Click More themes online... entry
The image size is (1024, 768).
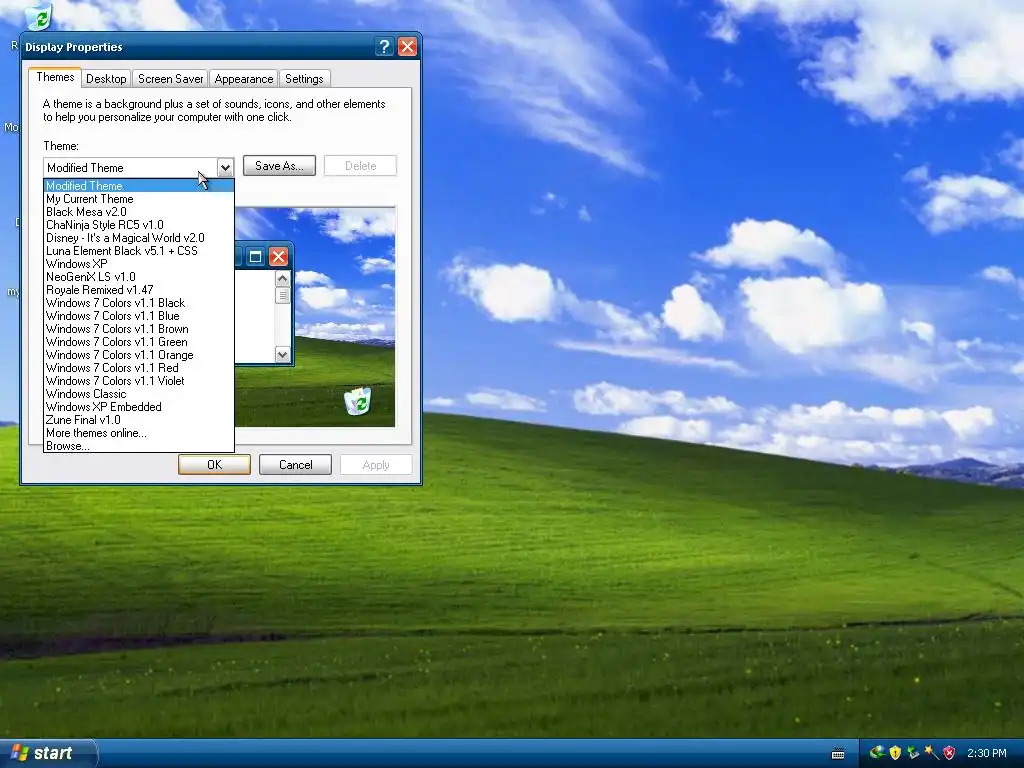[138, 433]
